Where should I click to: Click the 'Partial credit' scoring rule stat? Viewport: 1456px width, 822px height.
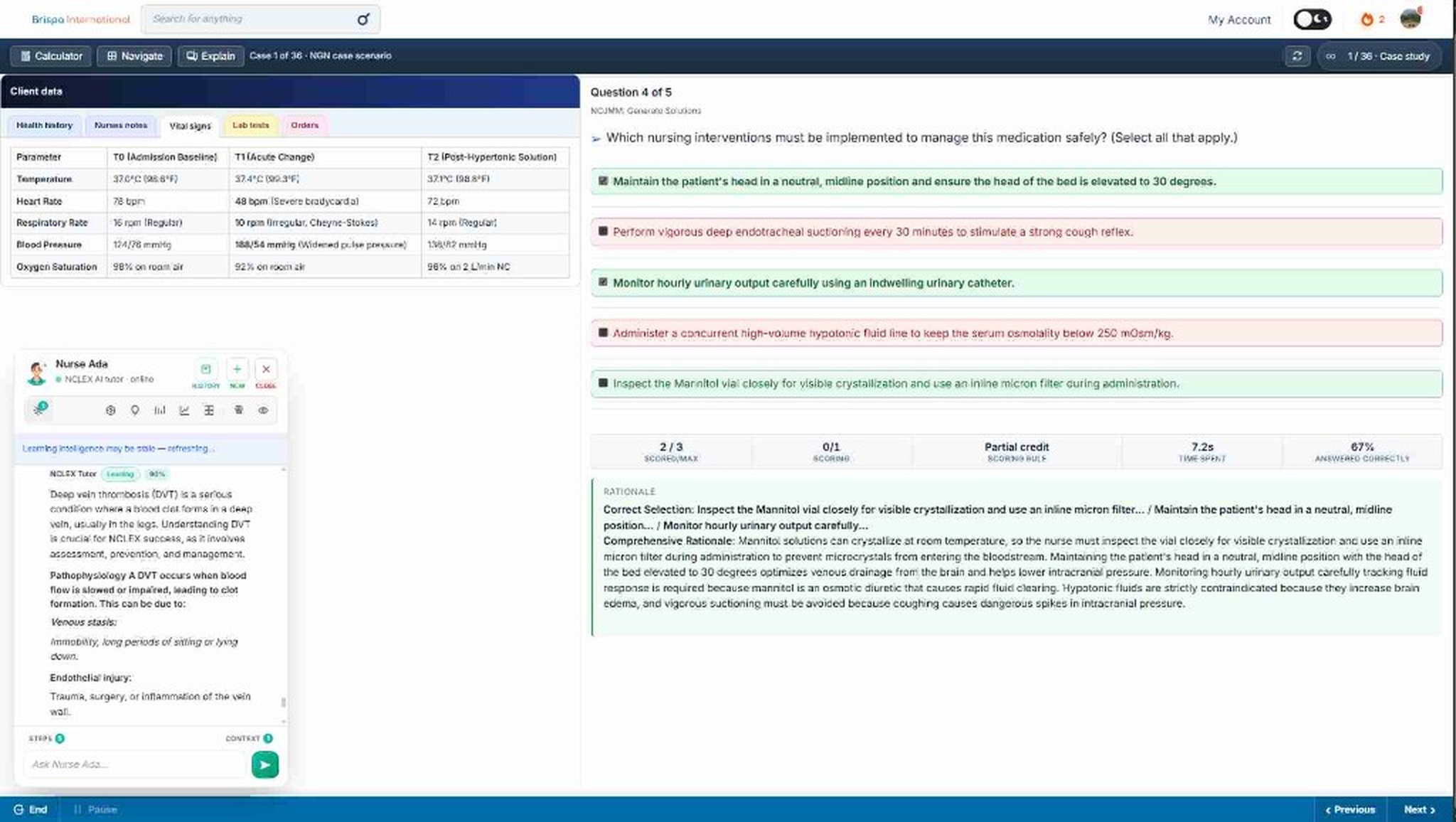click(x=1017, y=452)
